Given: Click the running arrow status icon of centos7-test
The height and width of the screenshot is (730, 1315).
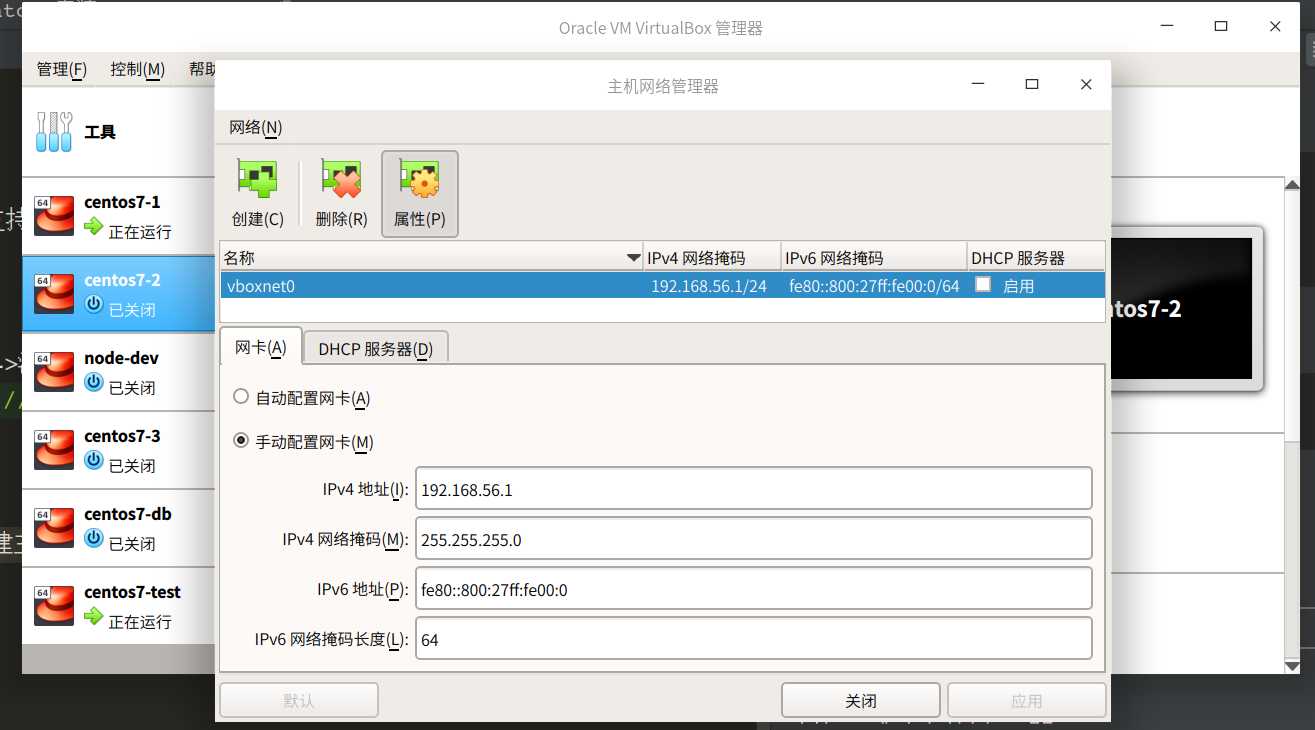Looking at the screenshot, I should pyautogui.click(x=94, y=616).
